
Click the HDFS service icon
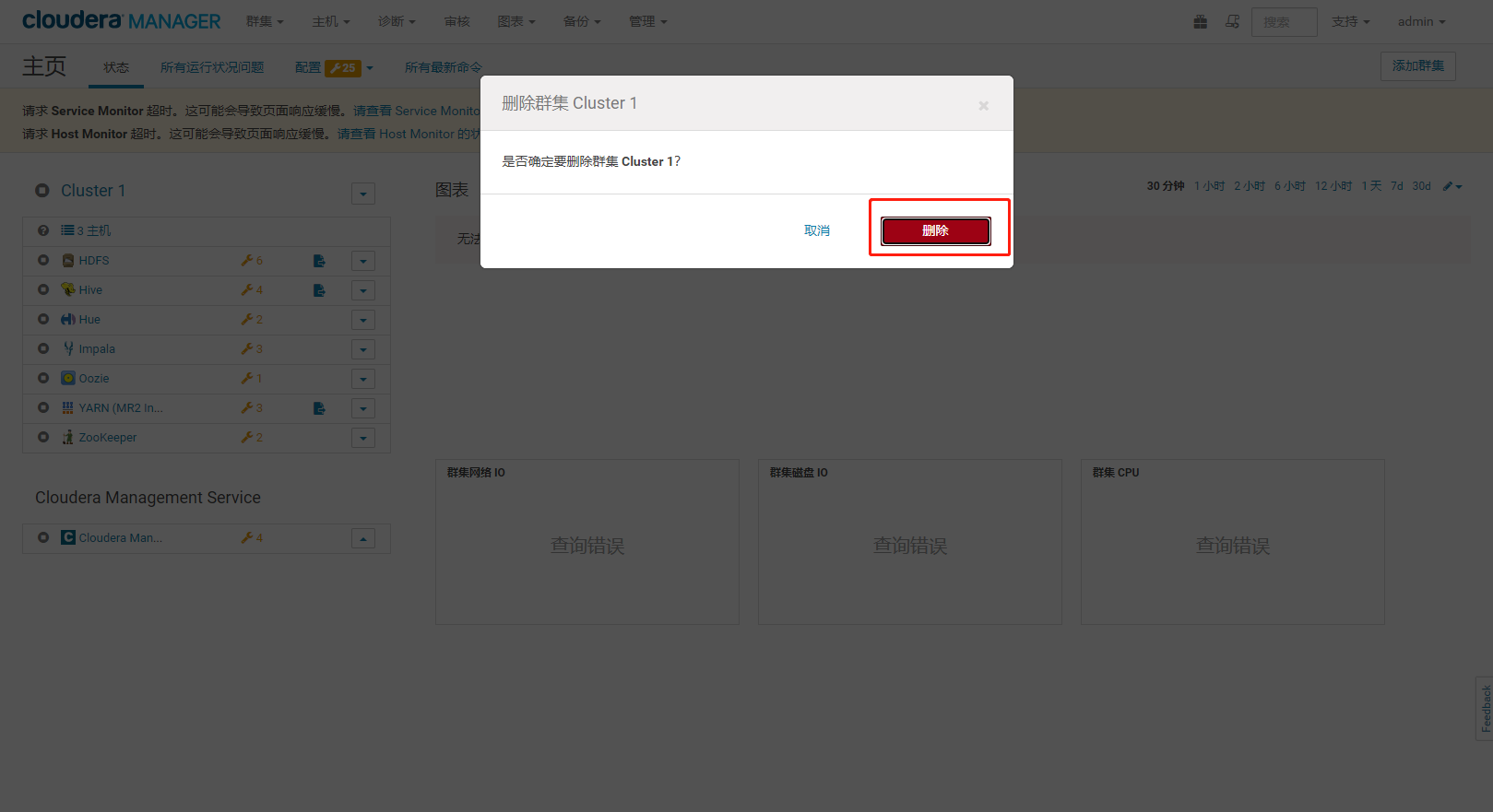pyautogui.click(x=68, y=261)
